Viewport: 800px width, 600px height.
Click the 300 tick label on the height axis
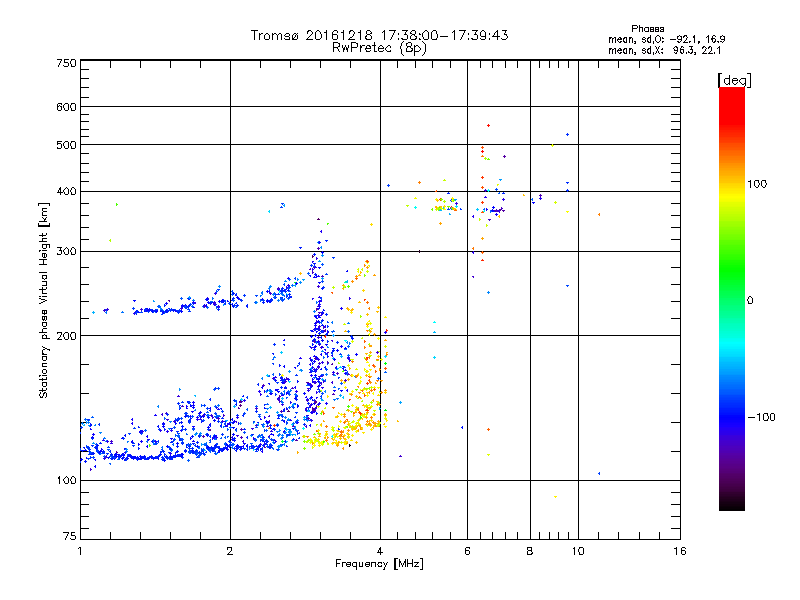(66, 251)
